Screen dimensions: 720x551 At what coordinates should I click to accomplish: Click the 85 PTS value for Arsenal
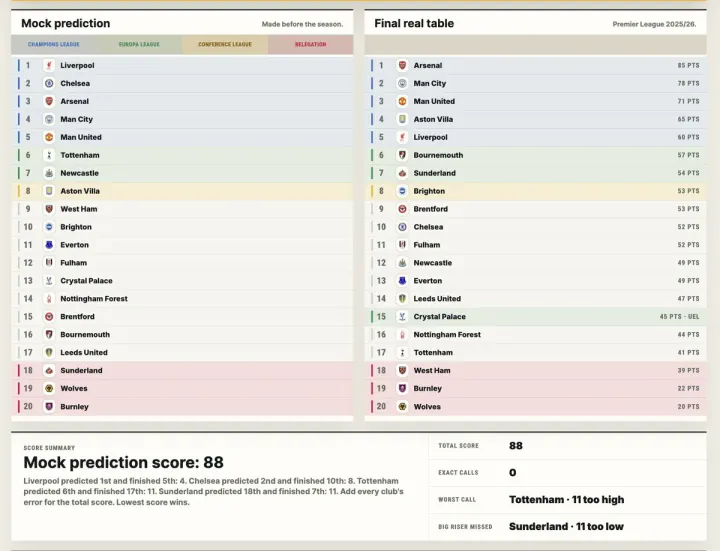[x=688, y=65]
